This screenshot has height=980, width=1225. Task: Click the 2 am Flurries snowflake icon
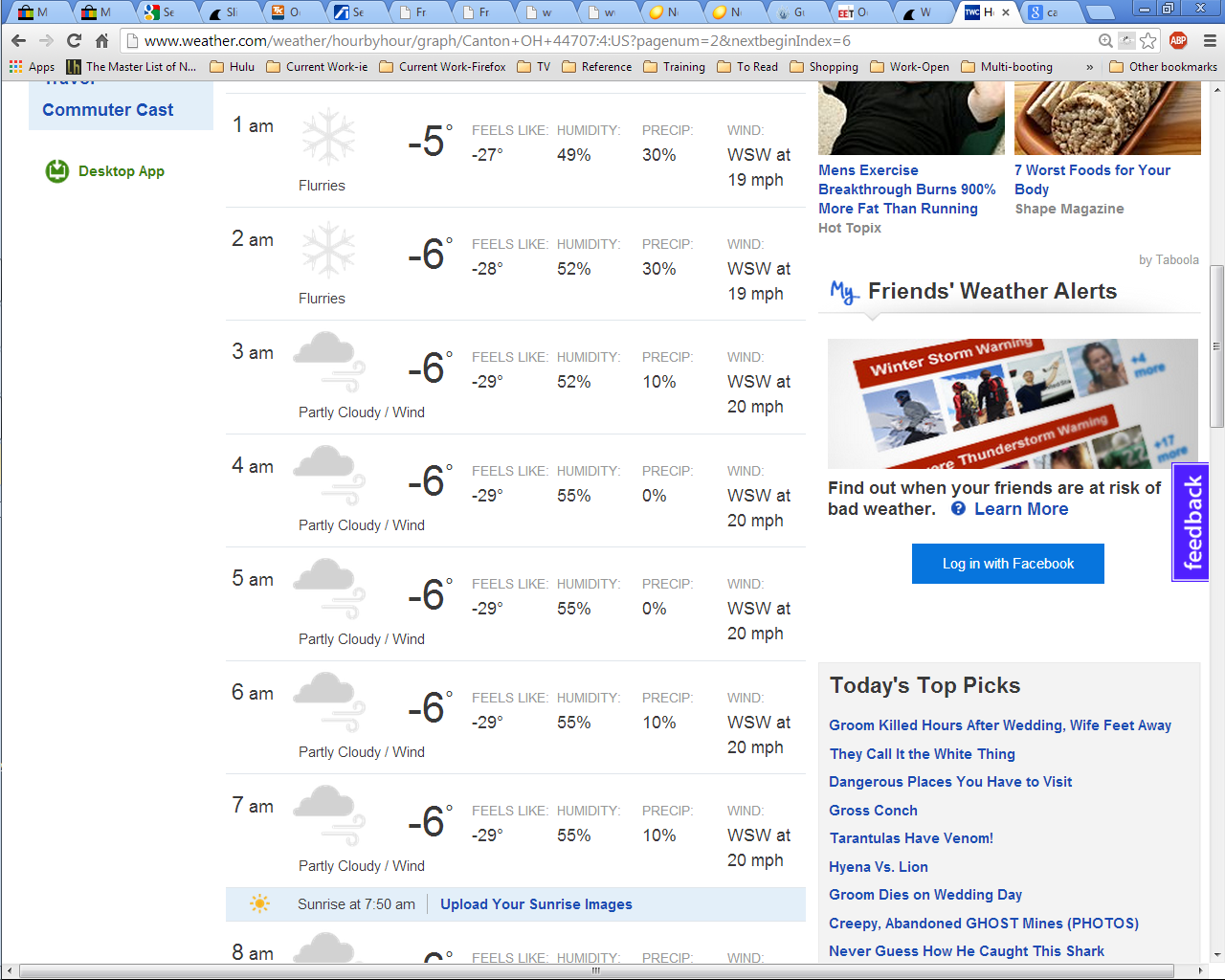(x=328, y=251)
